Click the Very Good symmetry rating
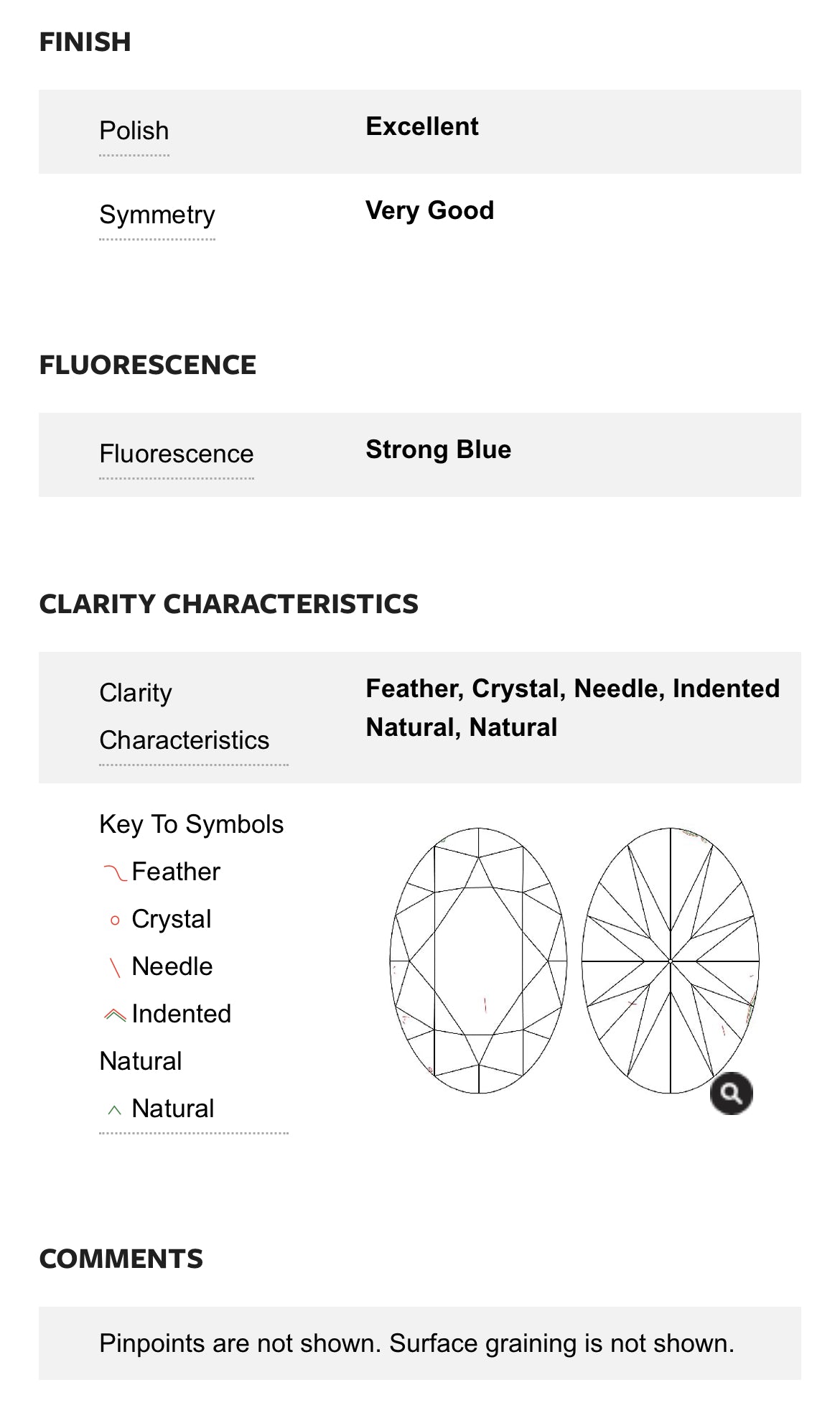Screen dimensions: 840x1418 tap(430, 210)
